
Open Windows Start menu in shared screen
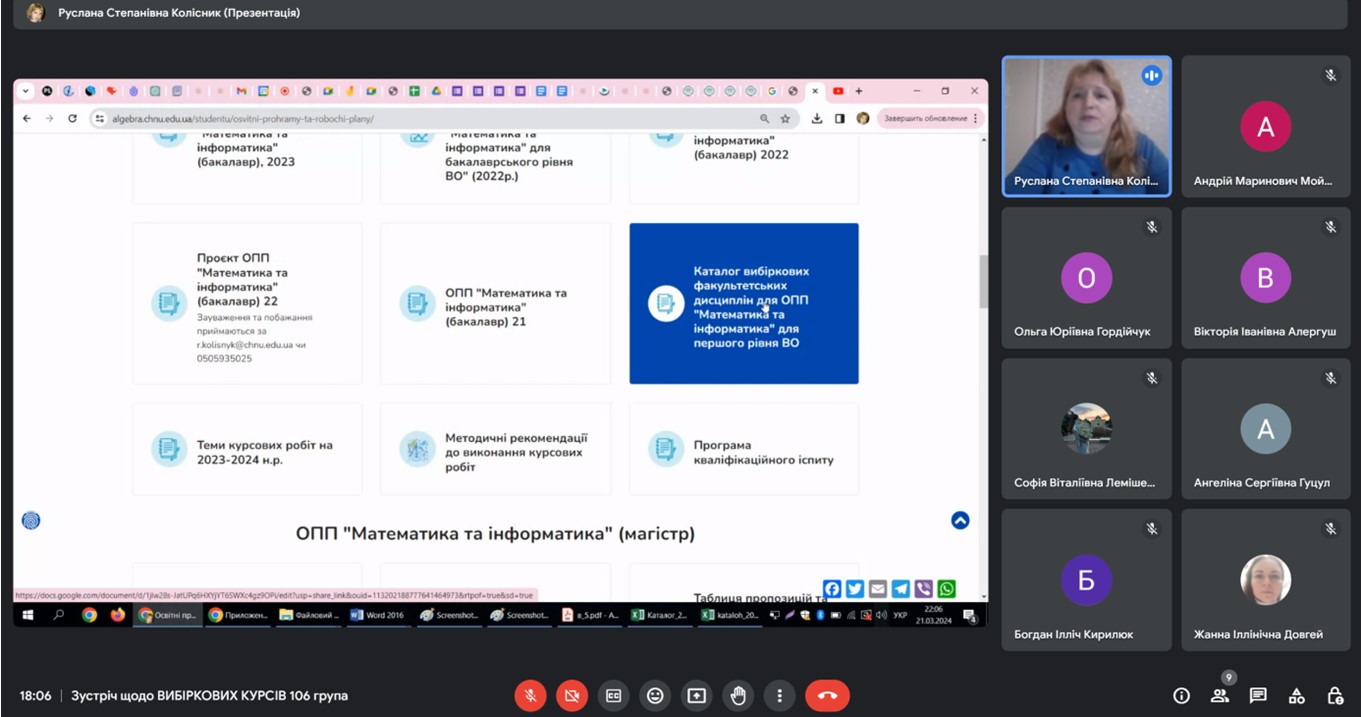28,615
